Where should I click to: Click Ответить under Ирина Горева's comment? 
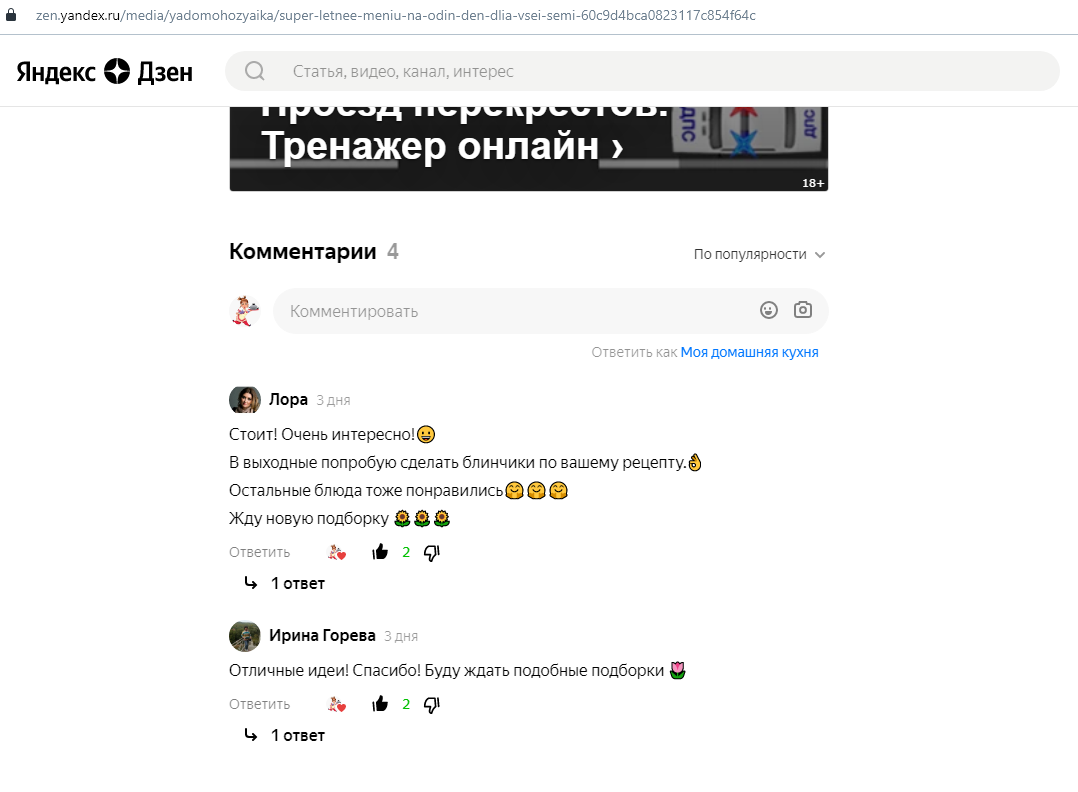point(259,704)
